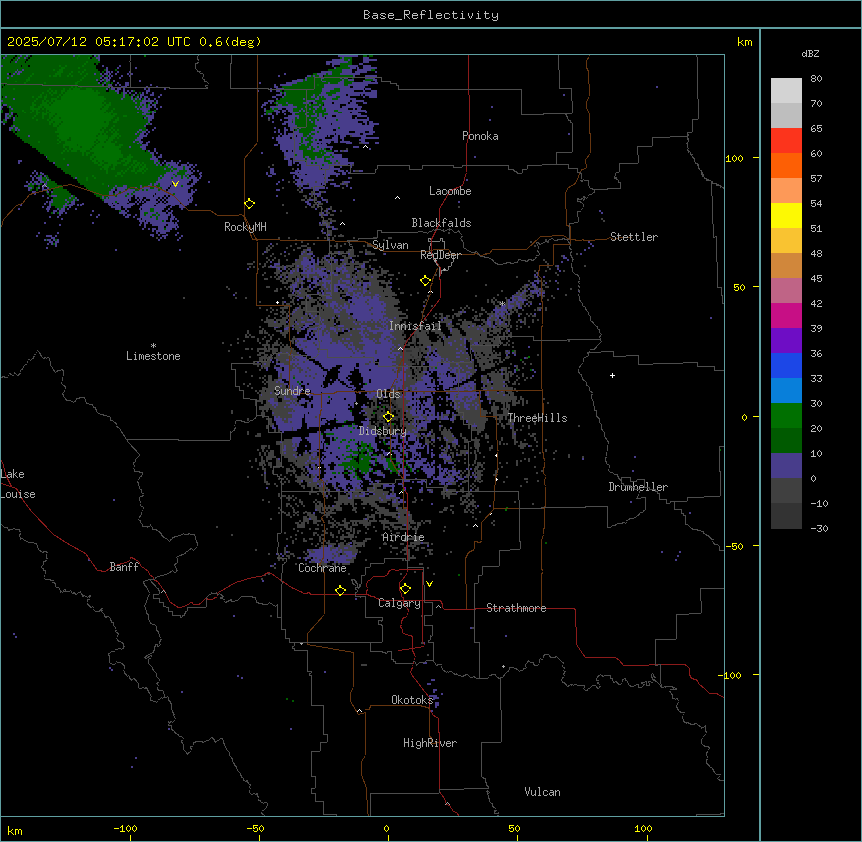The height and width of the screenshot is (842, 862).
Task: Click the asterisk marker above Limestone
Action: coord(153,346)
